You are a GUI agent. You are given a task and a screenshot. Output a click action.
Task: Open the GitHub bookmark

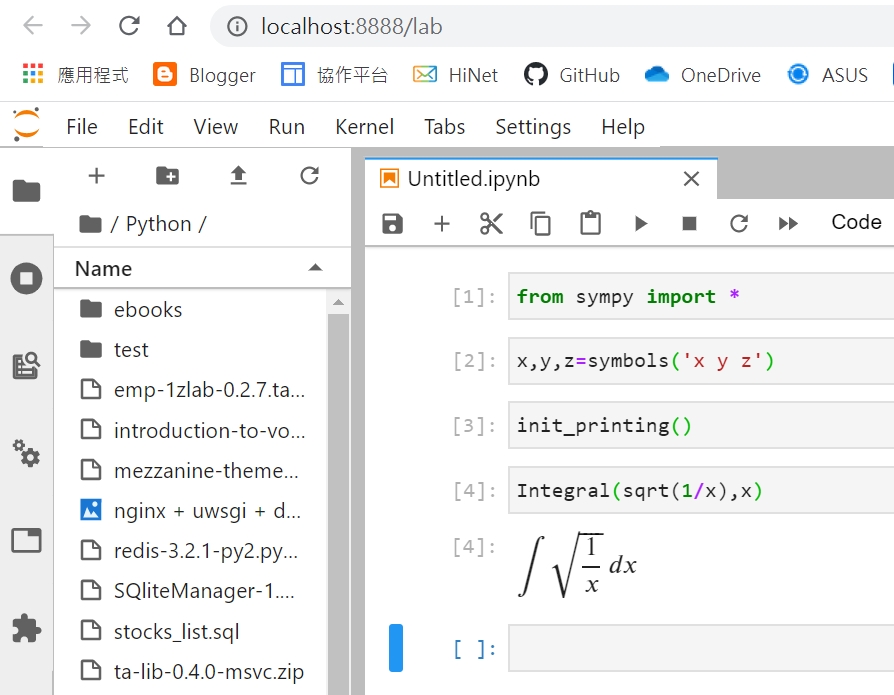pyautogui.click(x=571, y=75)
